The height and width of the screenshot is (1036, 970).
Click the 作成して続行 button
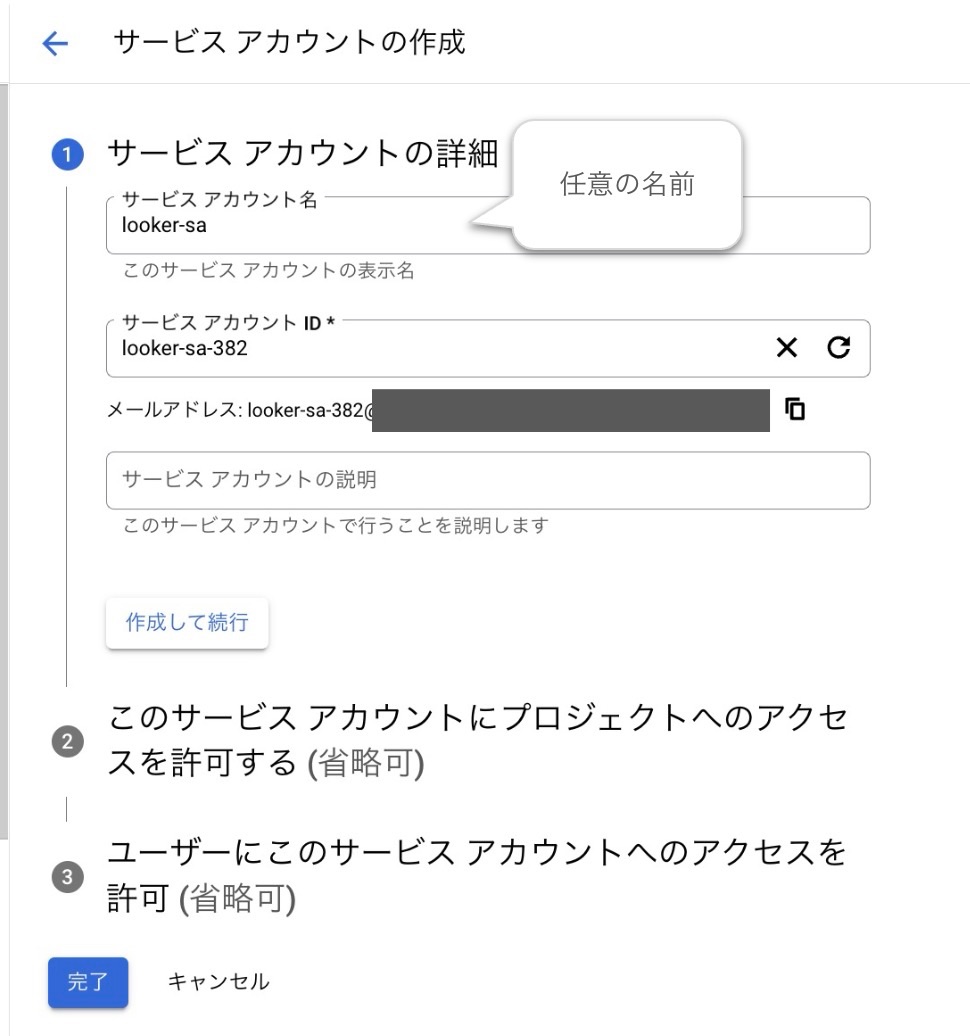coord(187,622)
